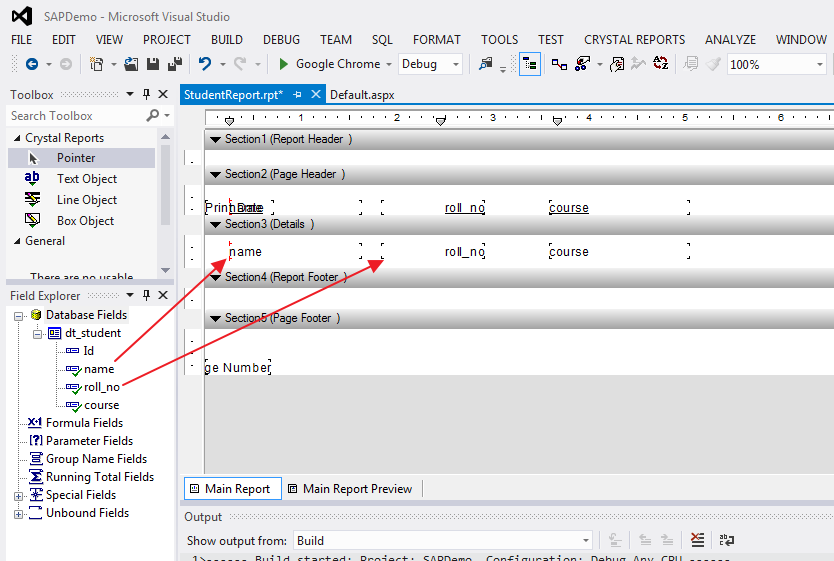The image size is (834, 561).
Task: Expand the Special Fields node
Action: 18,496
